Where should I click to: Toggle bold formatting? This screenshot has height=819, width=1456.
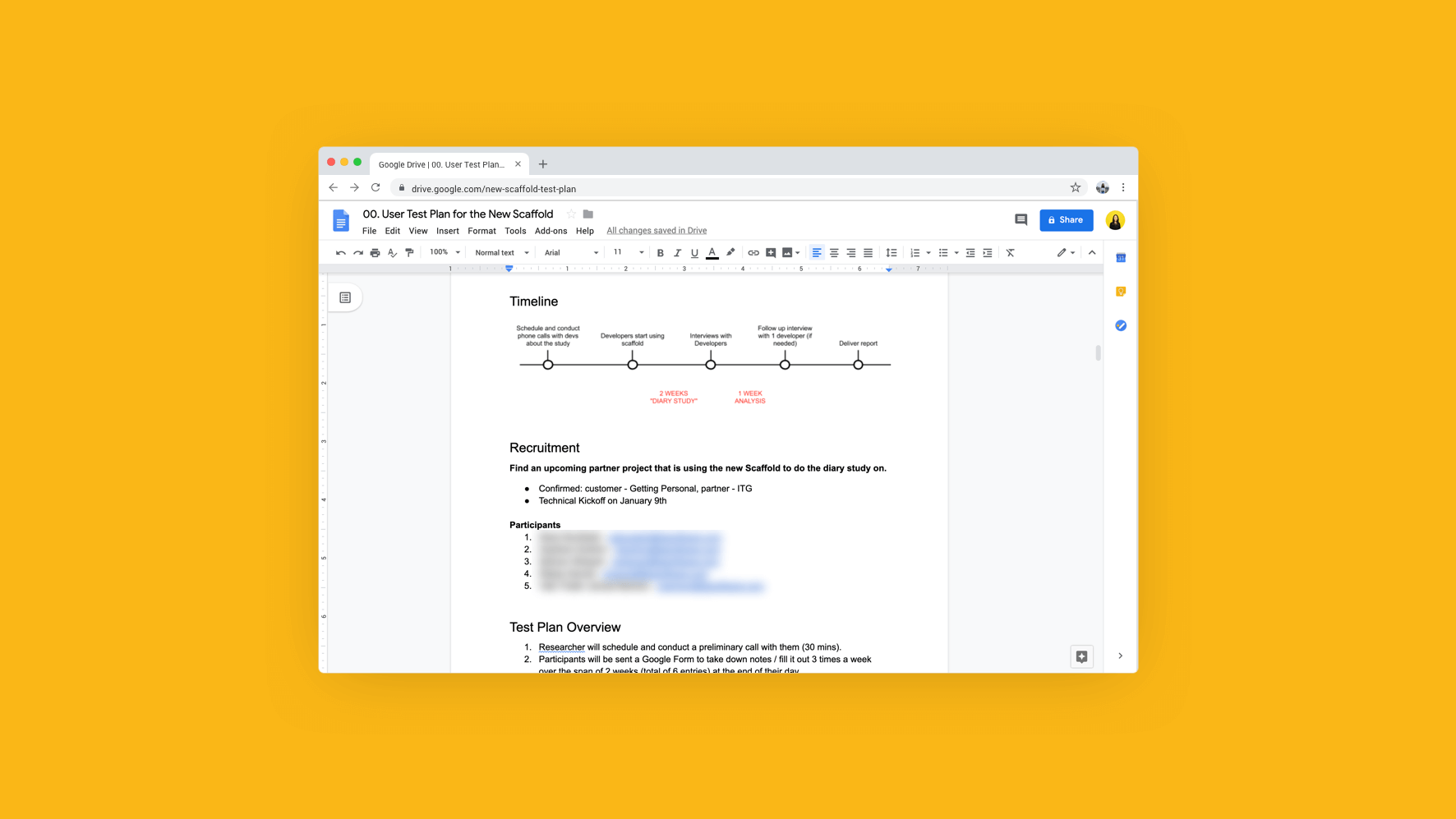click(x=660, y=253)
